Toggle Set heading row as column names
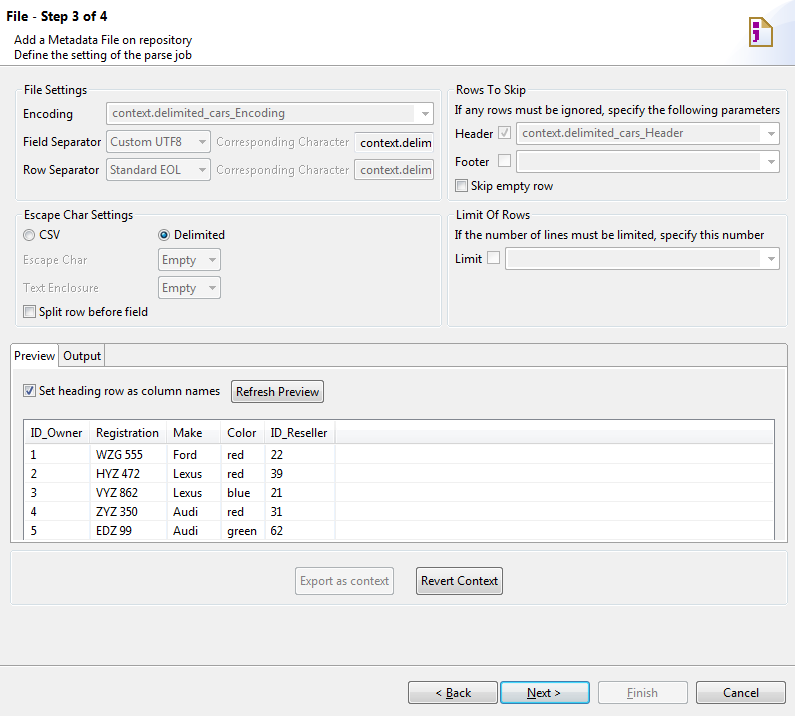The image size is (795, 716). pos(29,391)
